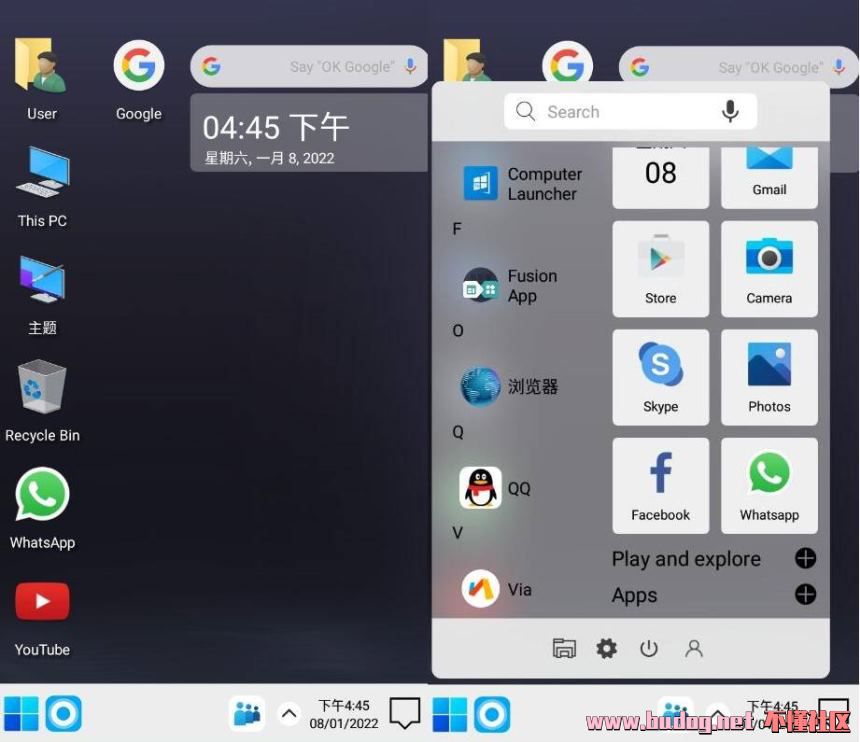Launch Via from the app list
The image size is (860, 742).
point(496,590)
